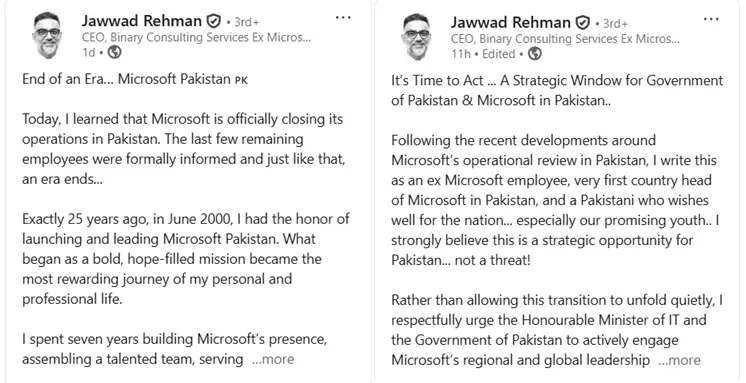746x383 pixels.
Task: Click the CEO, Binary Consulting headline on the right post
Action: (565, 39)
